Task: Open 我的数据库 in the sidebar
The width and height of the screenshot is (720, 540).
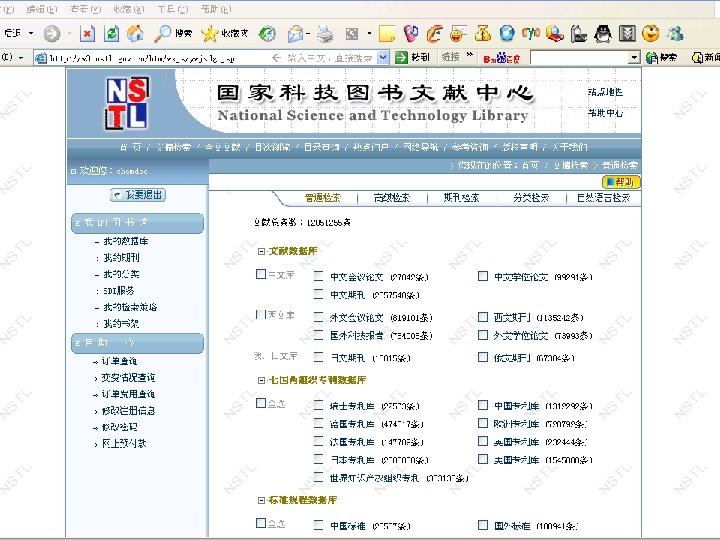Action: point(125,241)
